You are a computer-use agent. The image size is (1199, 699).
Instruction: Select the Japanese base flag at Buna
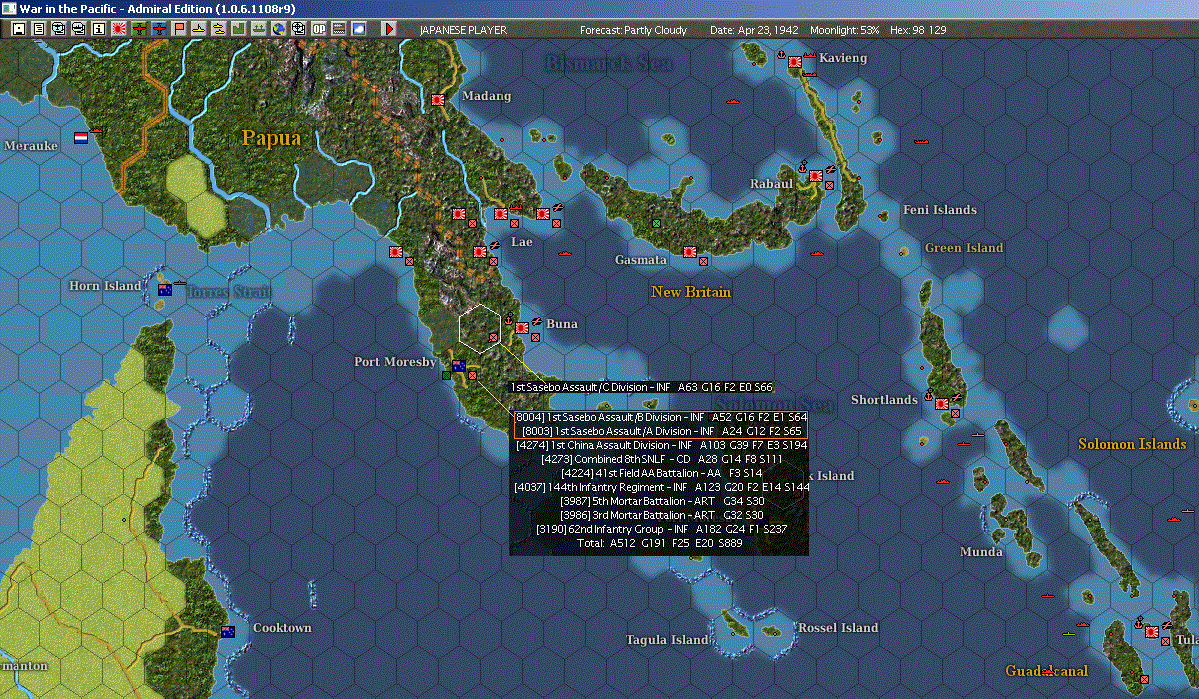[522, 328]
